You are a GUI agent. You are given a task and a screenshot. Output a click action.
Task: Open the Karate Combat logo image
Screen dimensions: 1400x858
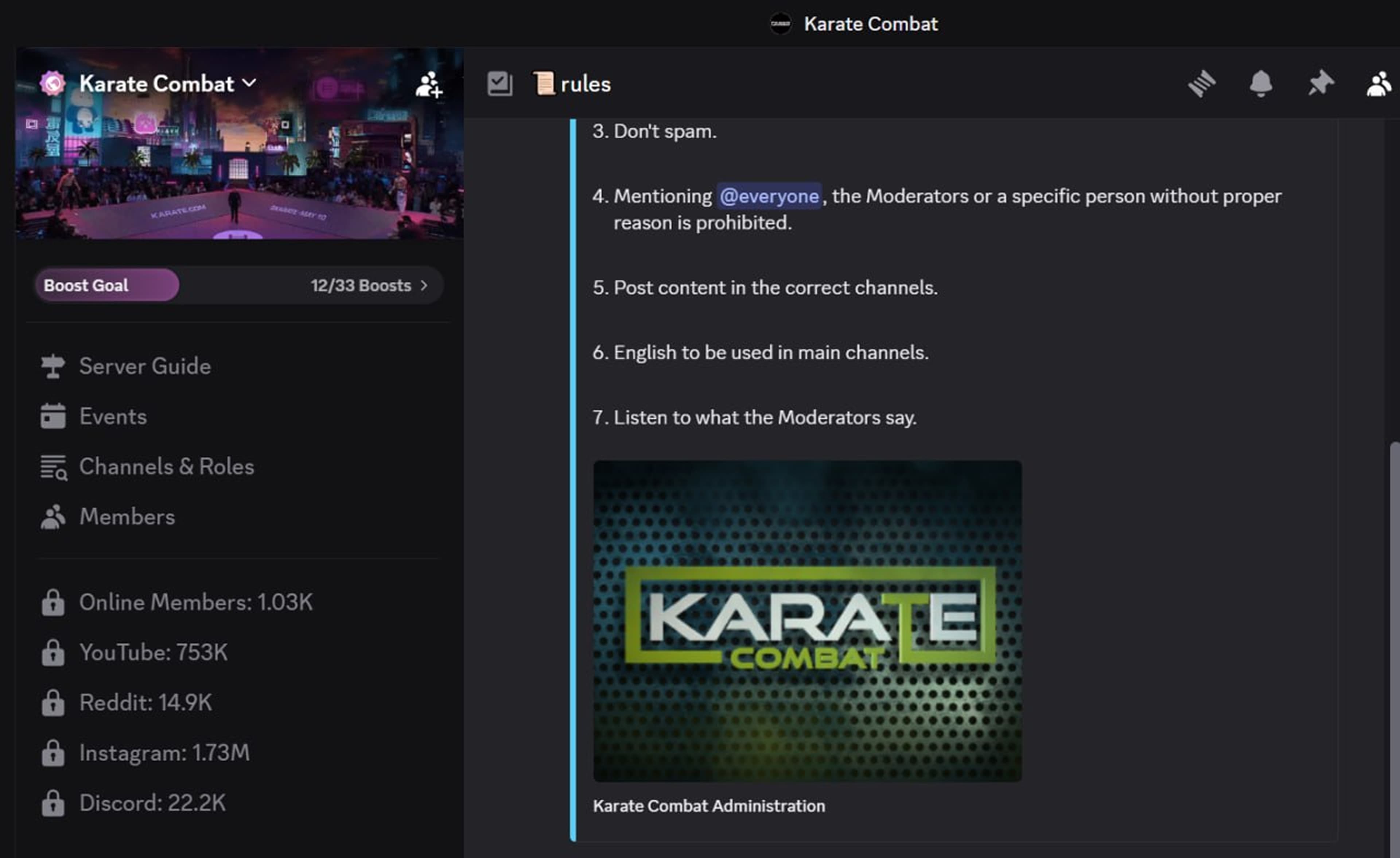point(808,621)
